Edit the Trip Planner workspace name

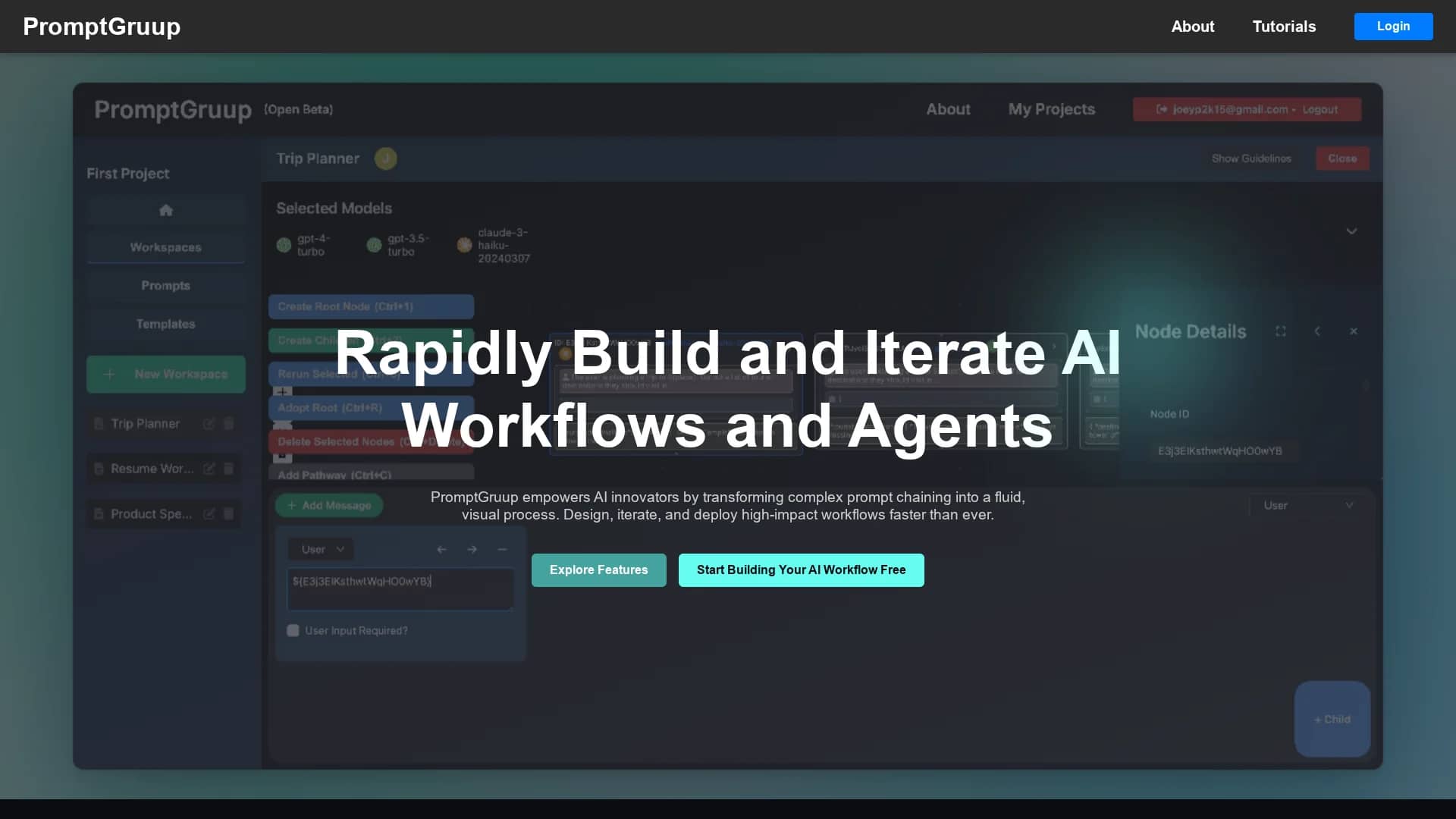(x=209, y=424)
